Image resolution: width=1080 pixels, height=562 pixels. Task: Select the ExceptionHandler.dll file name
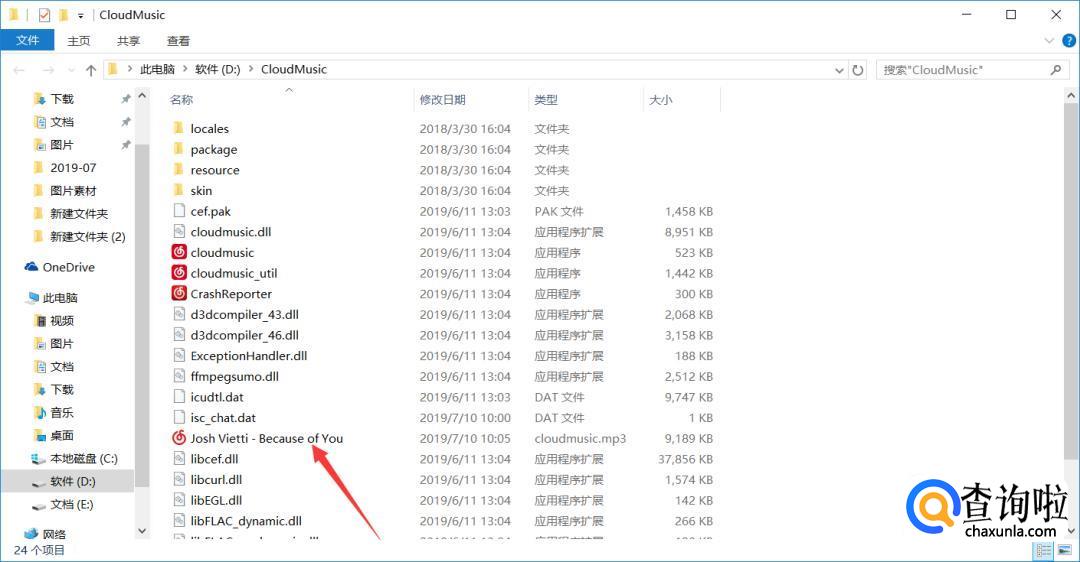[x=249, y=356]
